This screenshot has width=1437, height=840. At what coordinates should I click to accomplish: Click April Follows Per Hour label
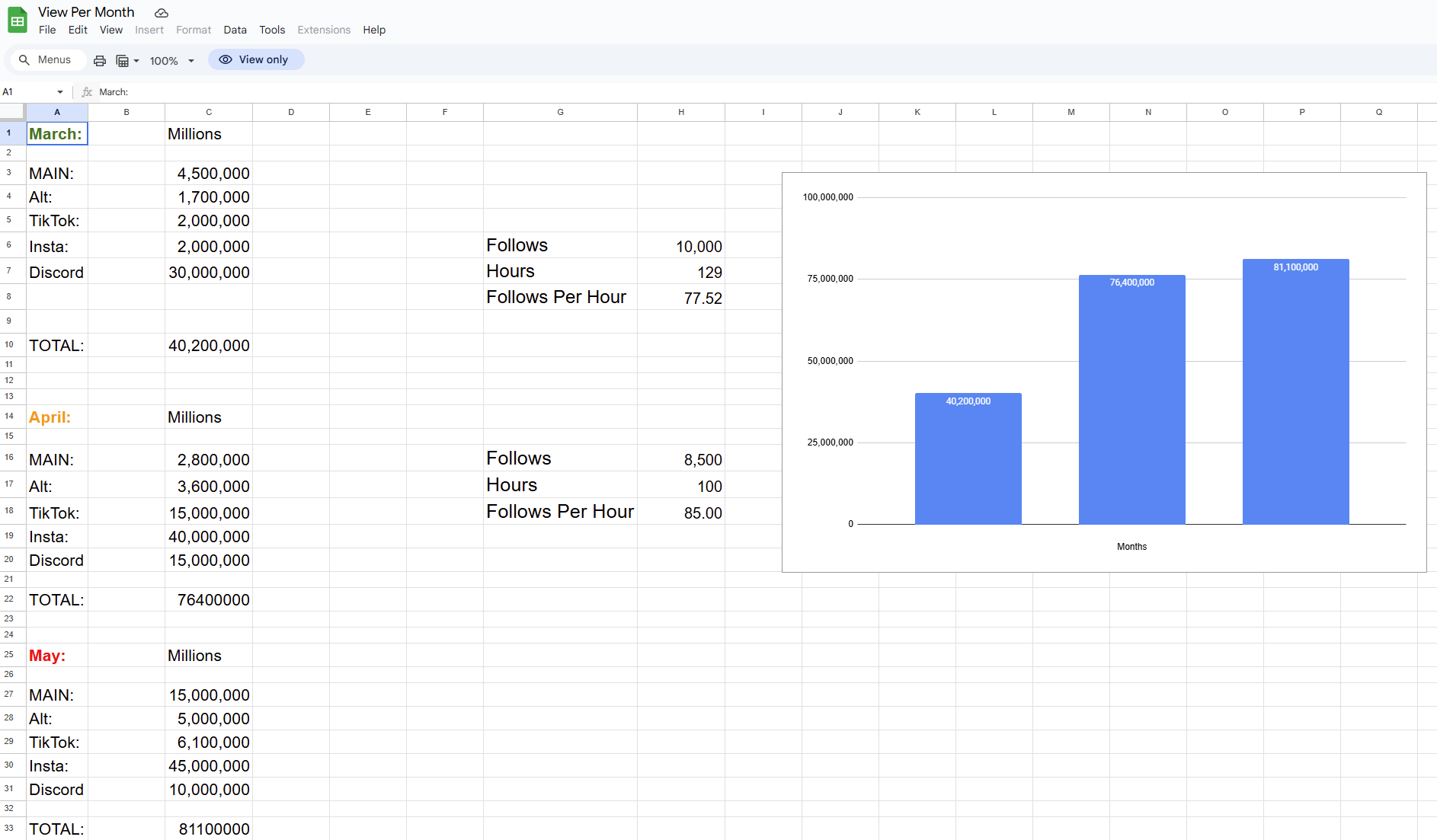[x=560, y=512]
